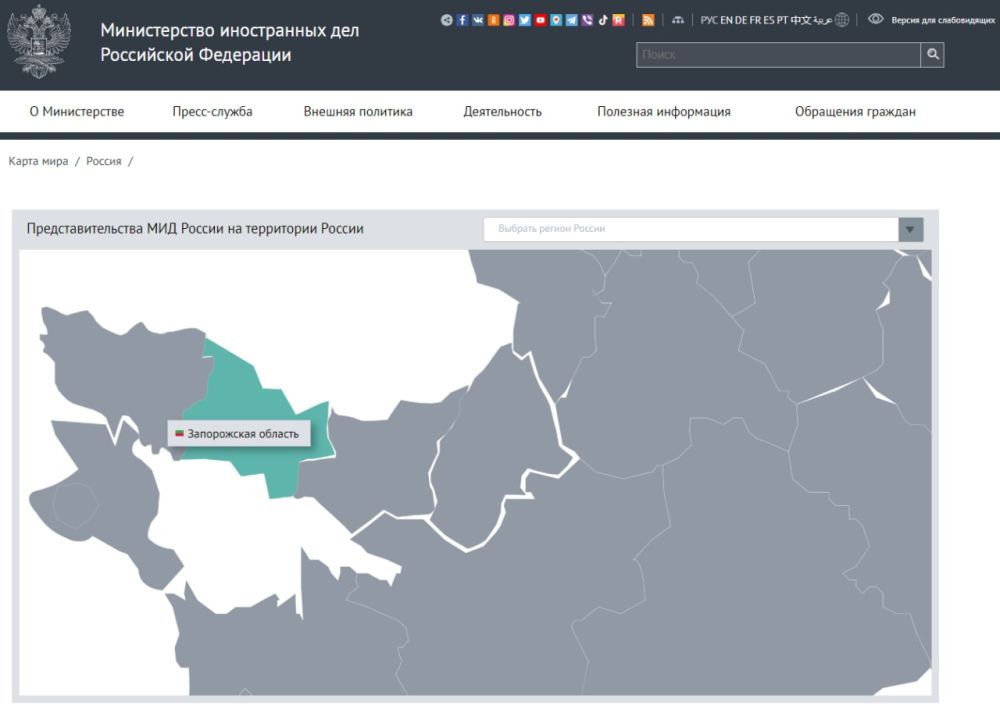The height and width of the screenshot is (720, 1000).
Task: Open the Facebook page icon
Action: 462,20
